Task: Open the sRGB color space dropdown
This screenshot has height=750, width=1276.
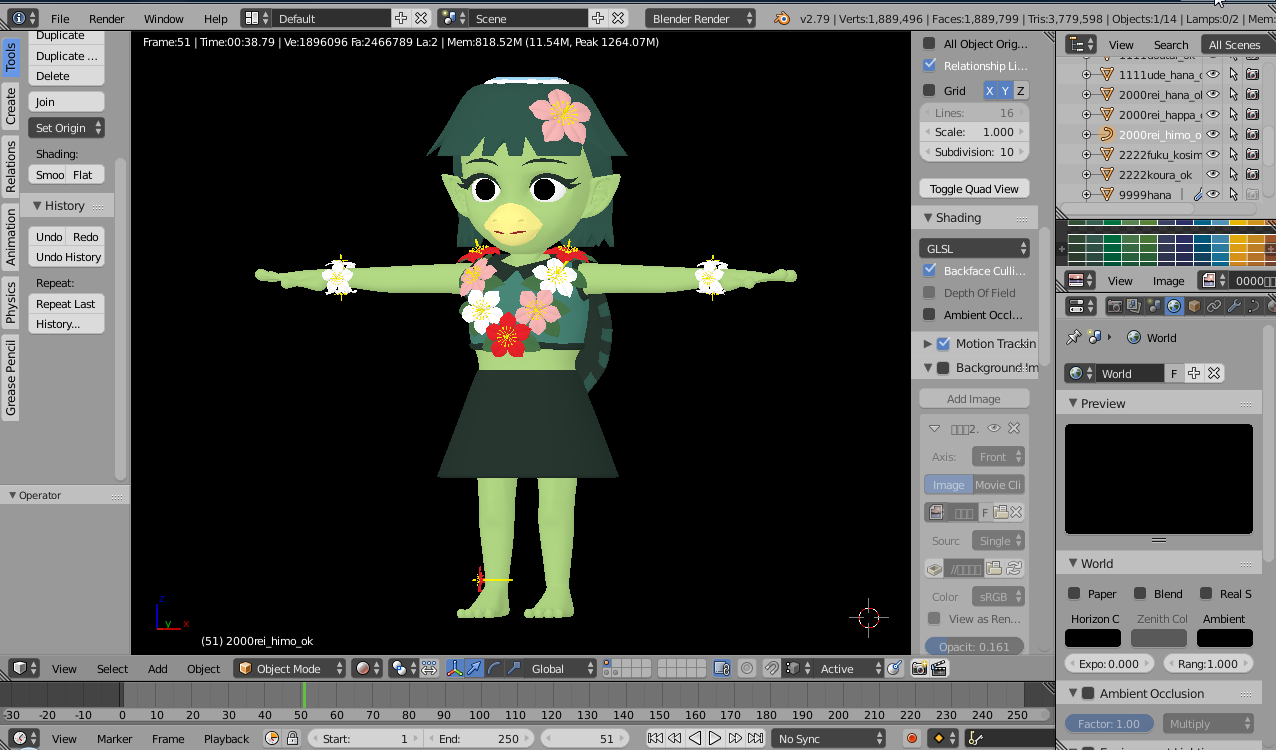Action: point(998,596)
